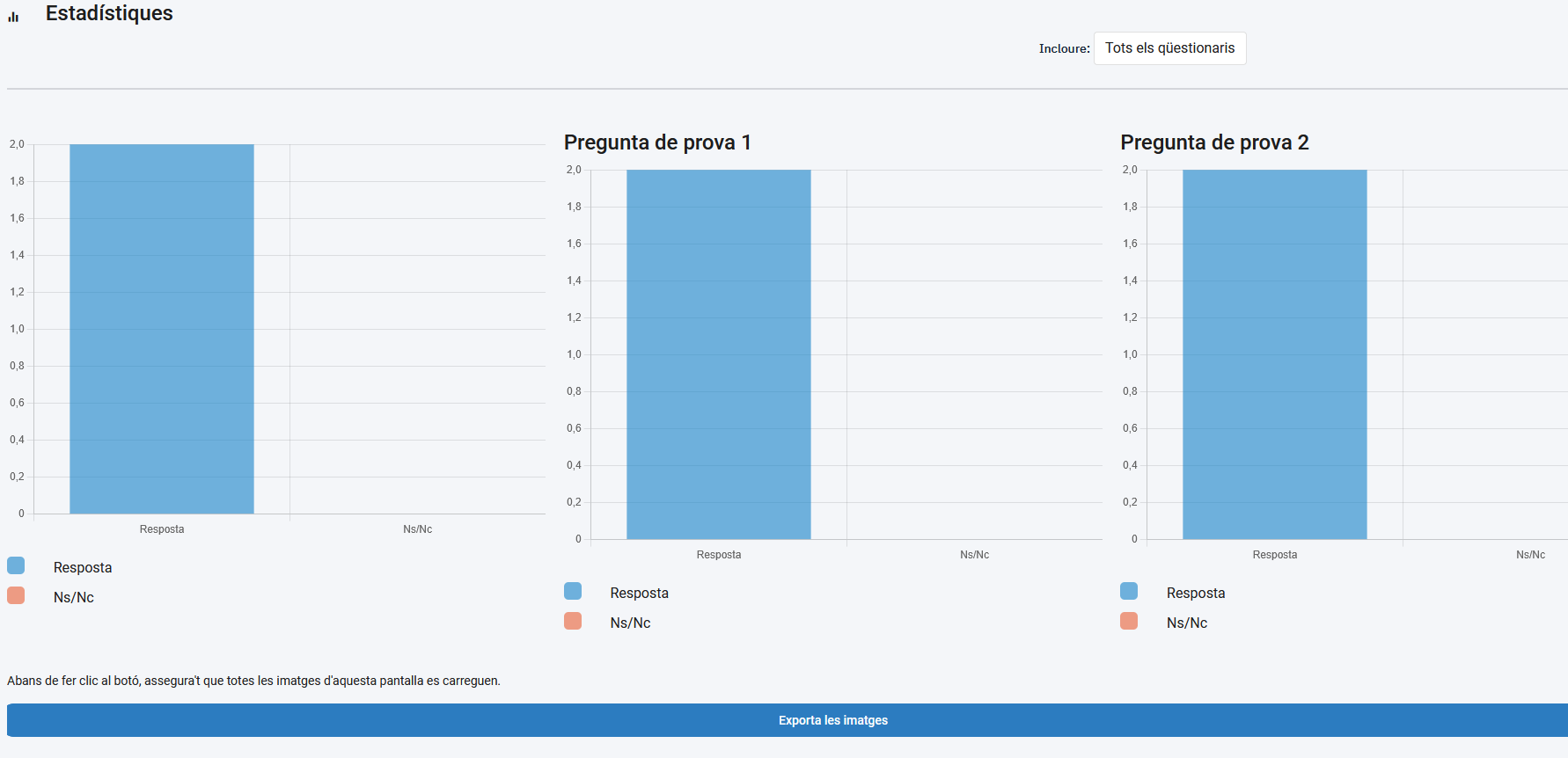The image size is (1568, 758).
Task: Select the blue bar in Pregunta de prova 1 chart
Action: (x=719, y=354)
